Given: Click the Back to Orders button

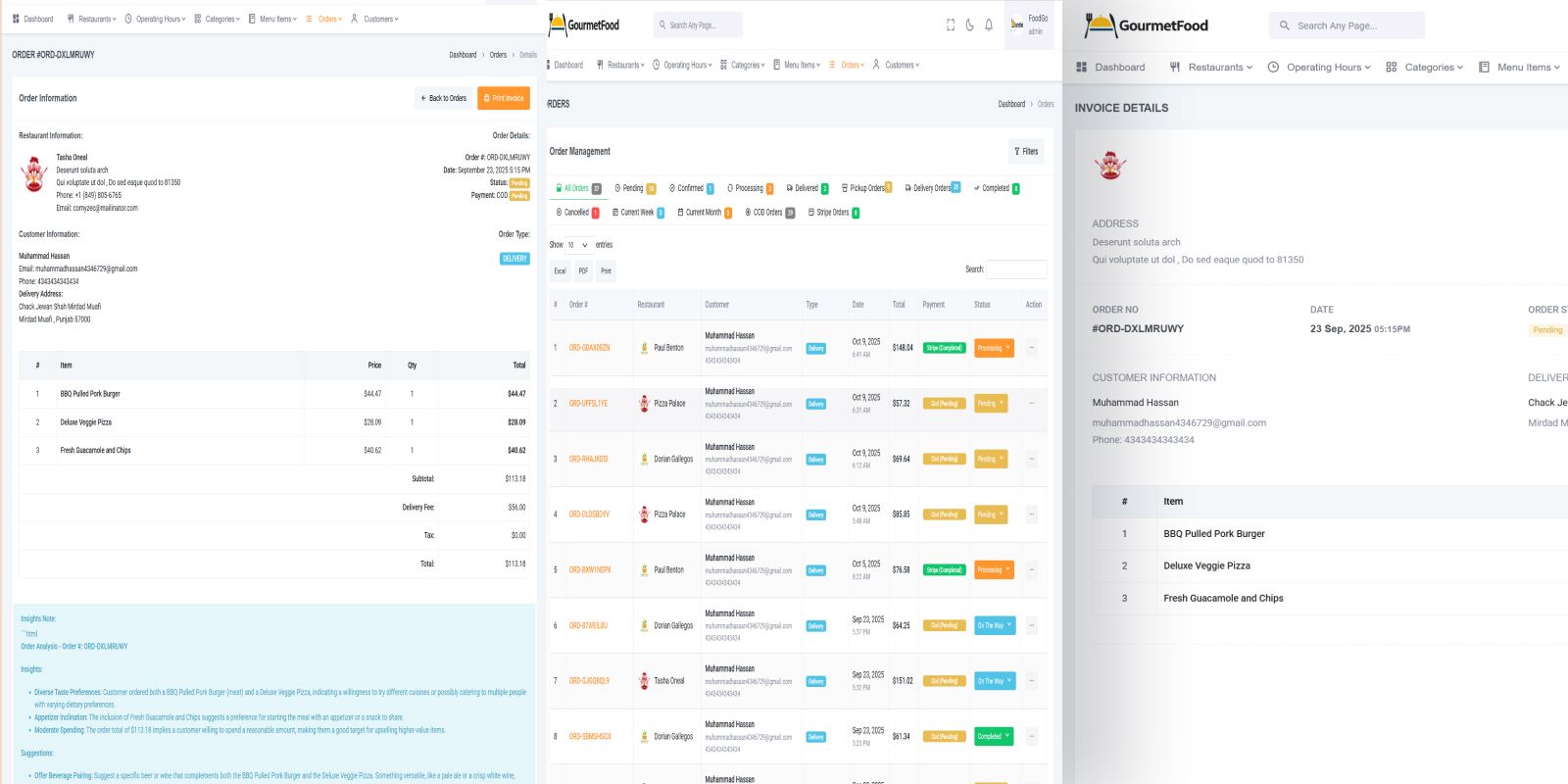Looking at the screenshot, I should click(x=443, y=98).
